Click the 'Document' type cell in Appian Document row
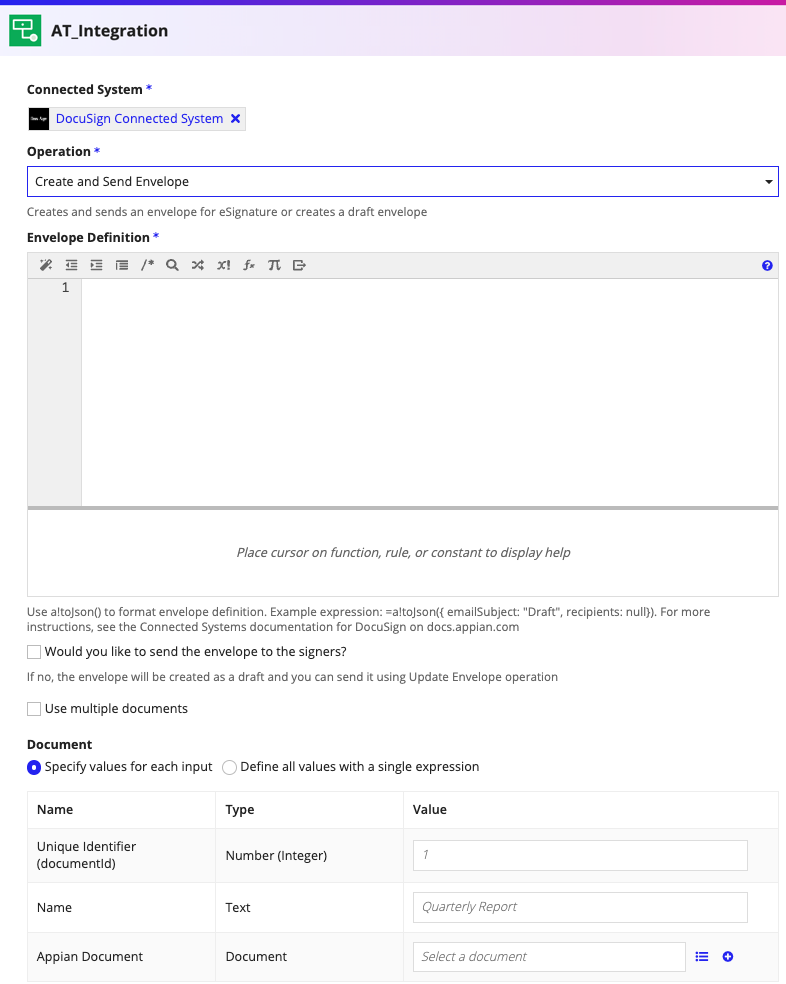Screen dimensions: 786x984 click(x=256, y=956)
